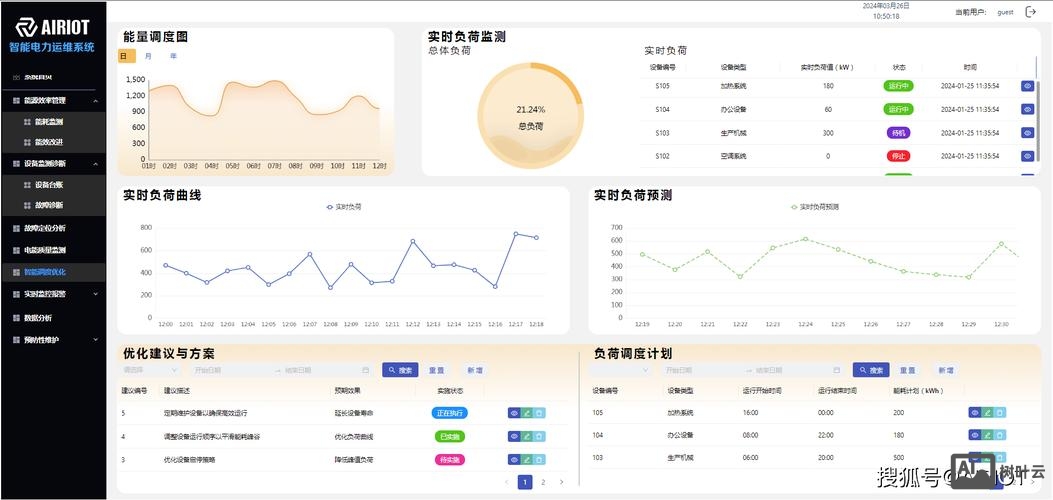Expand the 实时监控报警 sidebar group
The image size is (1053, 500).
tap(95, 294)
